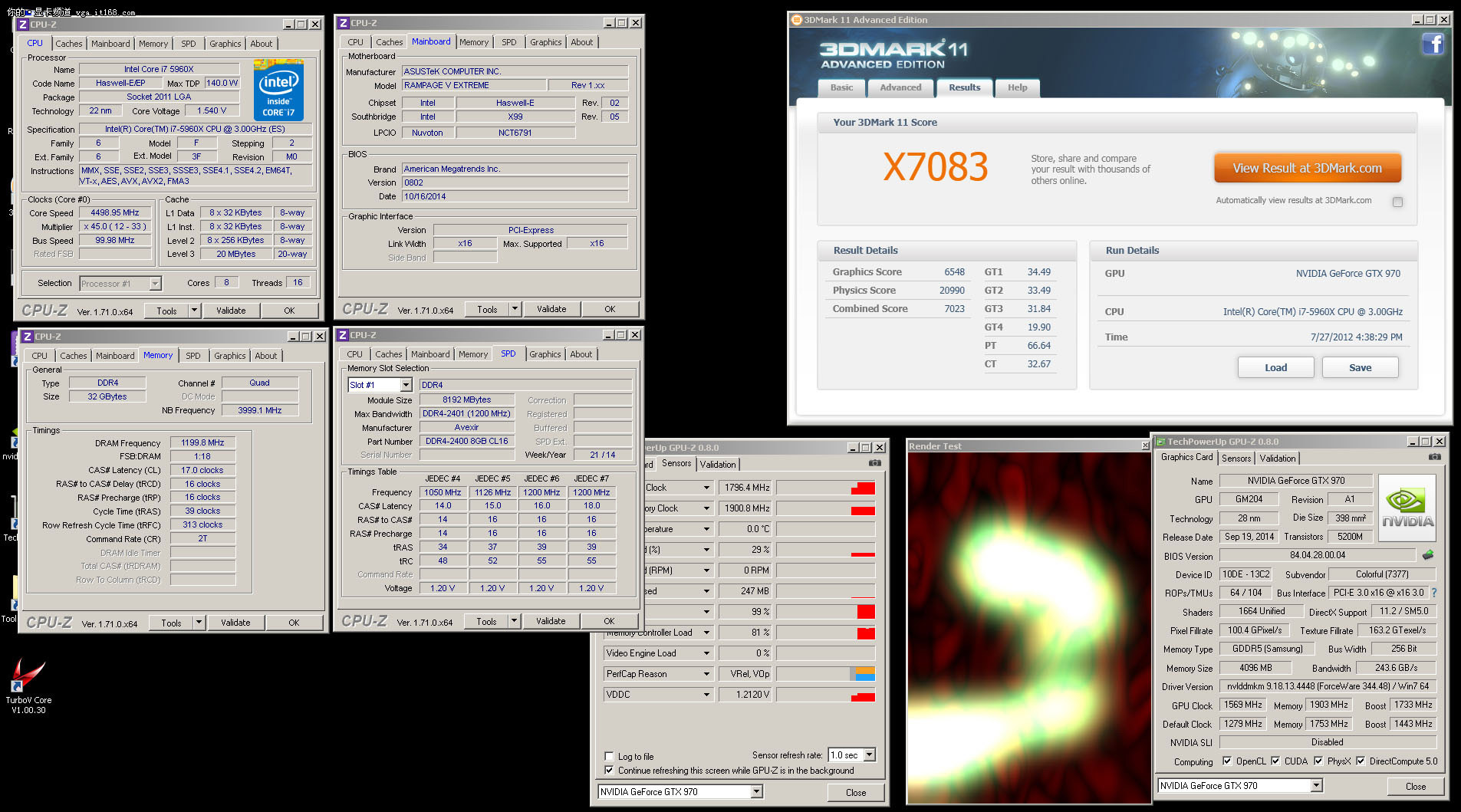The image size is (1461, 812).
Task: Expand the PerfCap Reason sensor dropdown
Action: pyautogui.click(x=706, y=674)
